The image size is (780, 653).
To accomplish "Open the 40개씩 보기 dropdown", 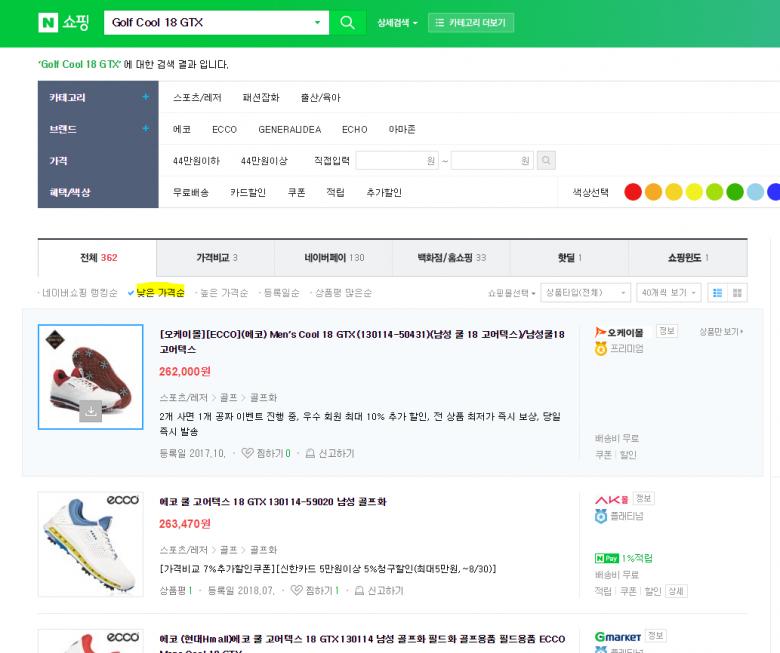I will click(x=669, y=293).
